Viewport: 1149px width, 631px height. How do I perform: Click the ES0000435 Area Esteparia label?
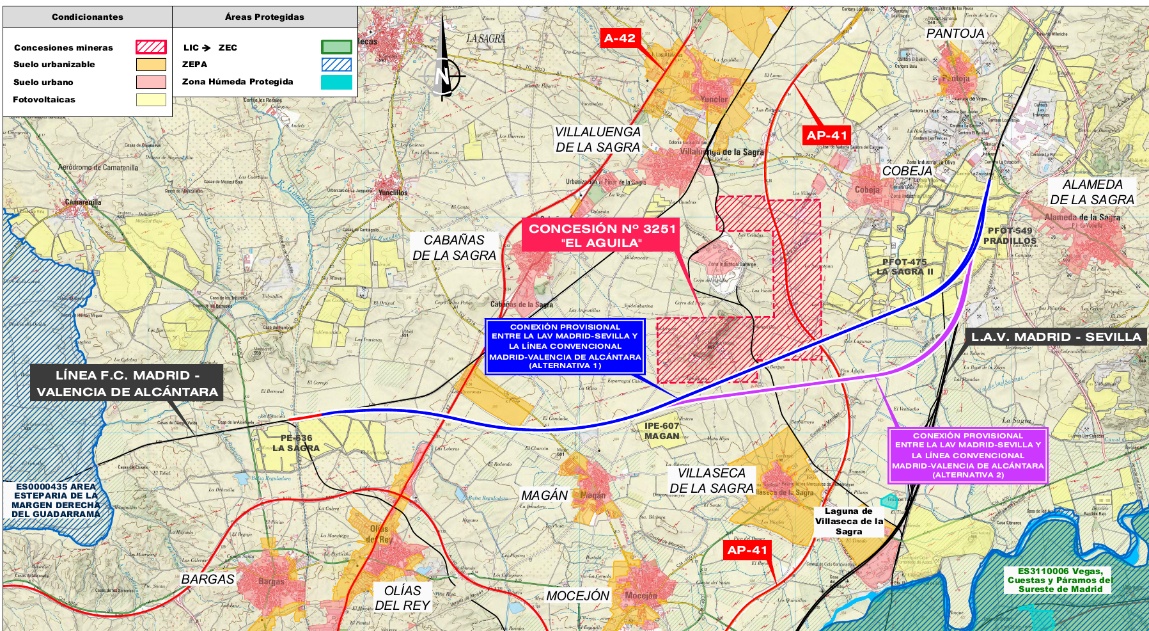coord(55,500)
